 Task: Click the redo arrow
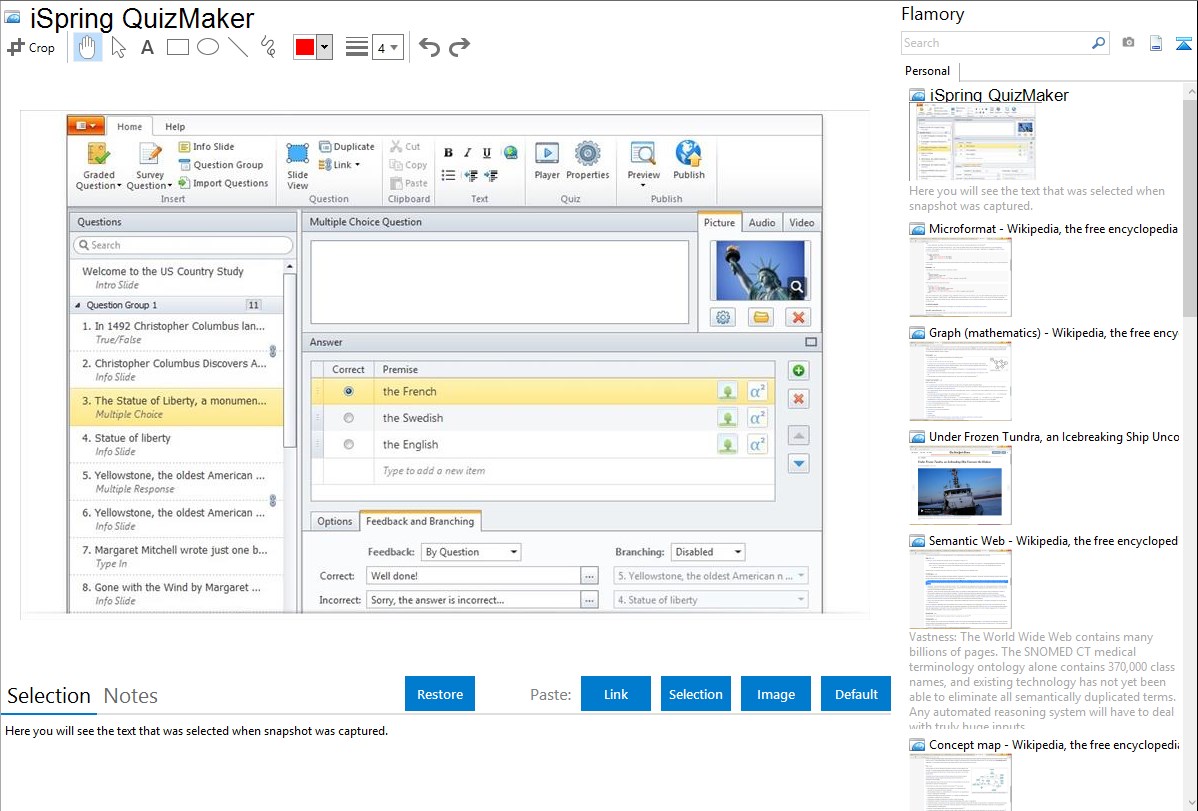459,47
